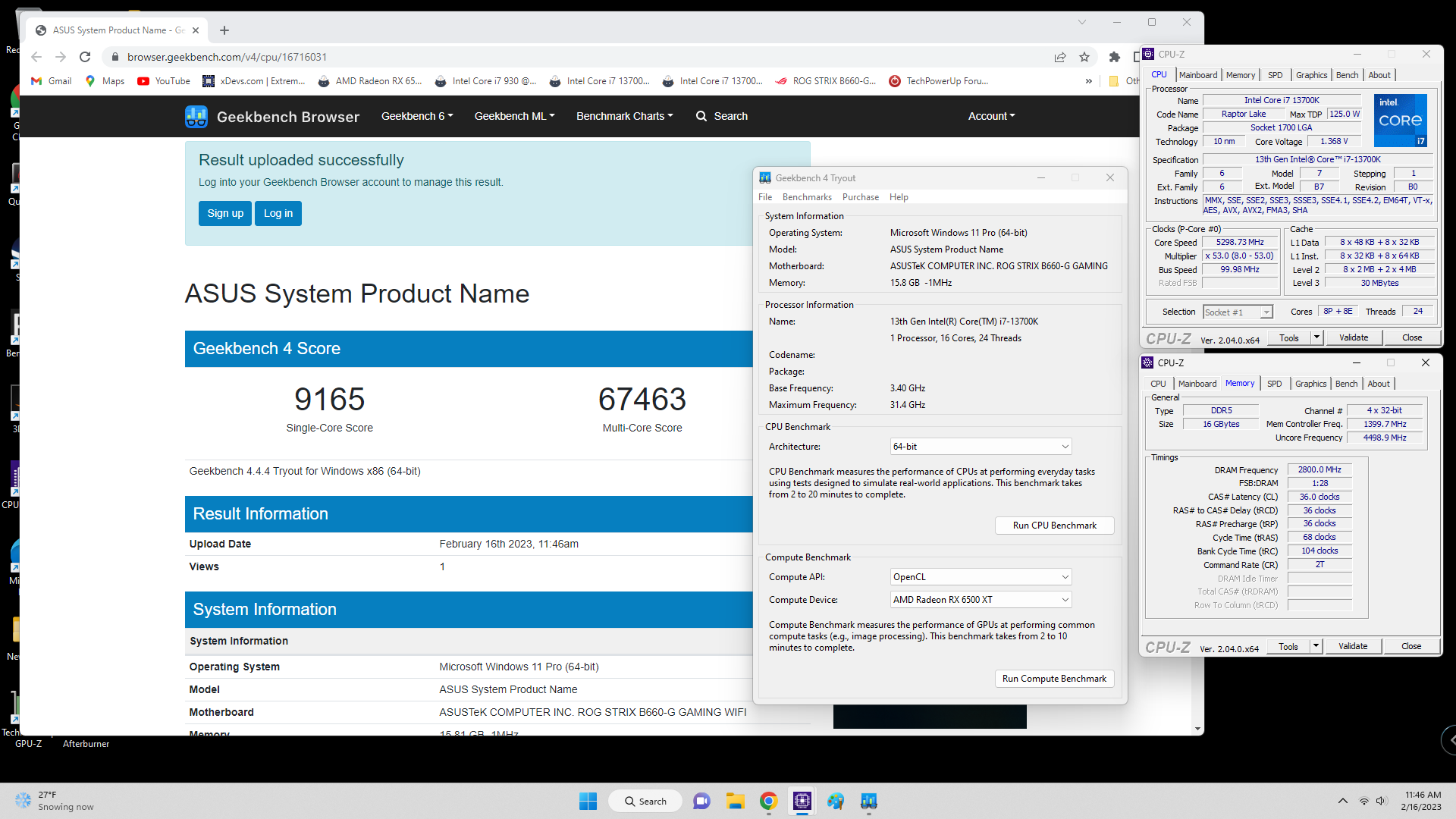Open a new browser tab
This screenshot has width=1456, height=819.
click(224, 30)
